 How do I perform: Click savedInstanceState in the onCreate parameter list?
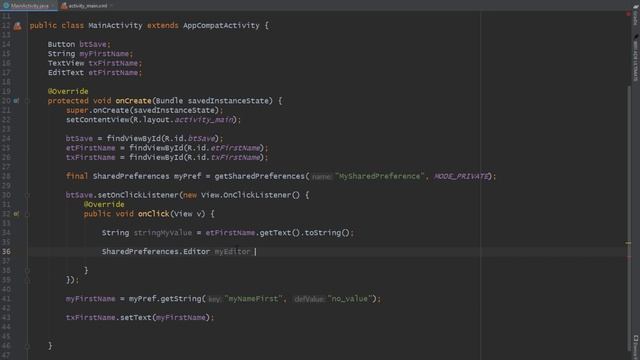pyautogui.click(x=228, y=100)
